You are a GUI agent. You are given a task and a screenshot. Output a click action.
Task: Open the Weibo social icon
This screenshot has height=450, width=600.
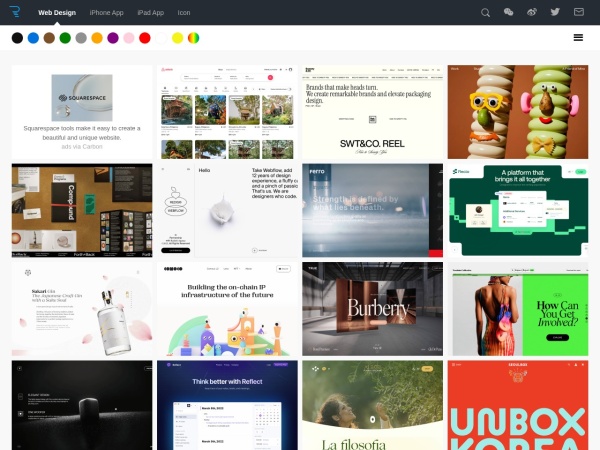(x=532, y=13)
